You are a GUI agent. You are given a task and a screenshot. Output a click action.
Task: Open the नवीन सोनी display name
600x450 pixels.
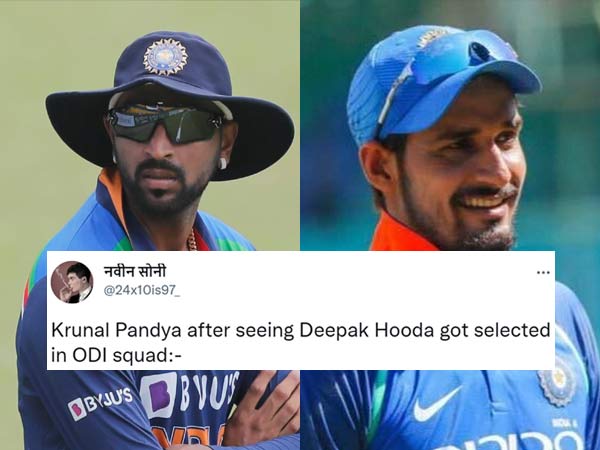point(135,272)
